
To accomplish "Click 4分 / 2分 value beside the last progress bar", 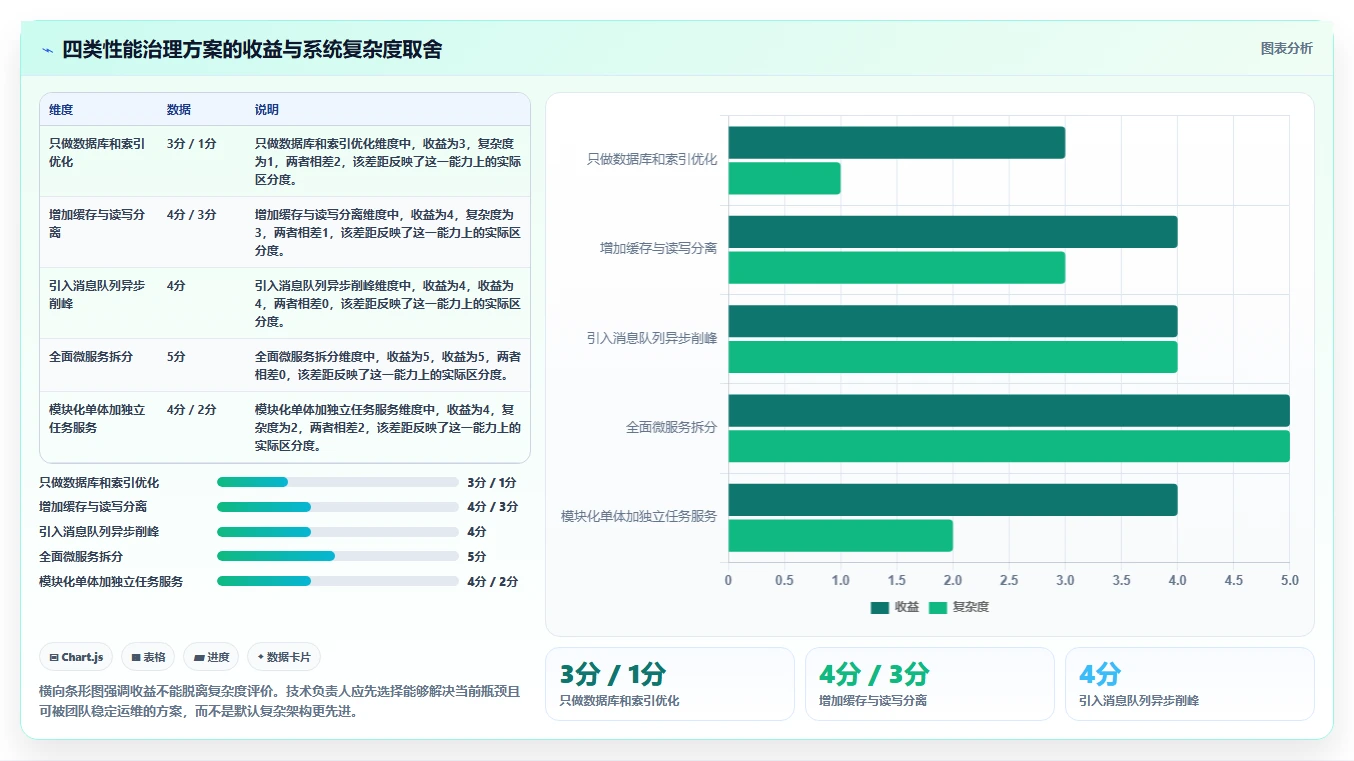I will [492, 581].
